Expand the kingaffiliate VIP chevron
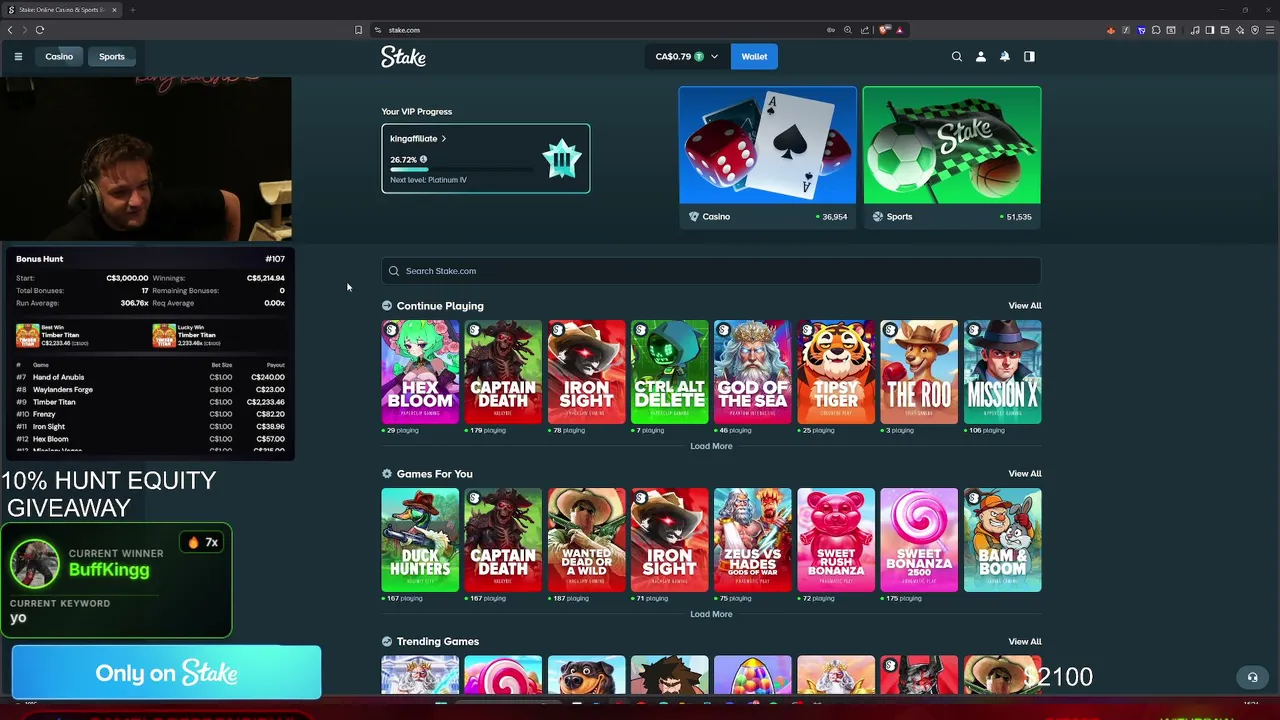1280x720 pixels. (443, 139)
